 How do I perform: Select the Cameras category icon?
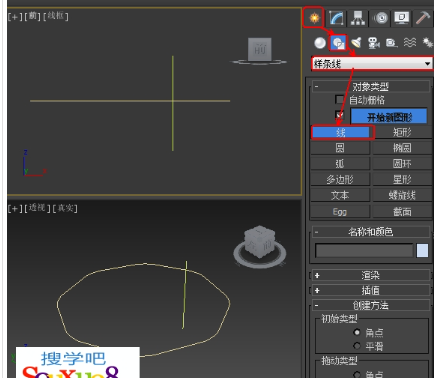click(374, 43)
